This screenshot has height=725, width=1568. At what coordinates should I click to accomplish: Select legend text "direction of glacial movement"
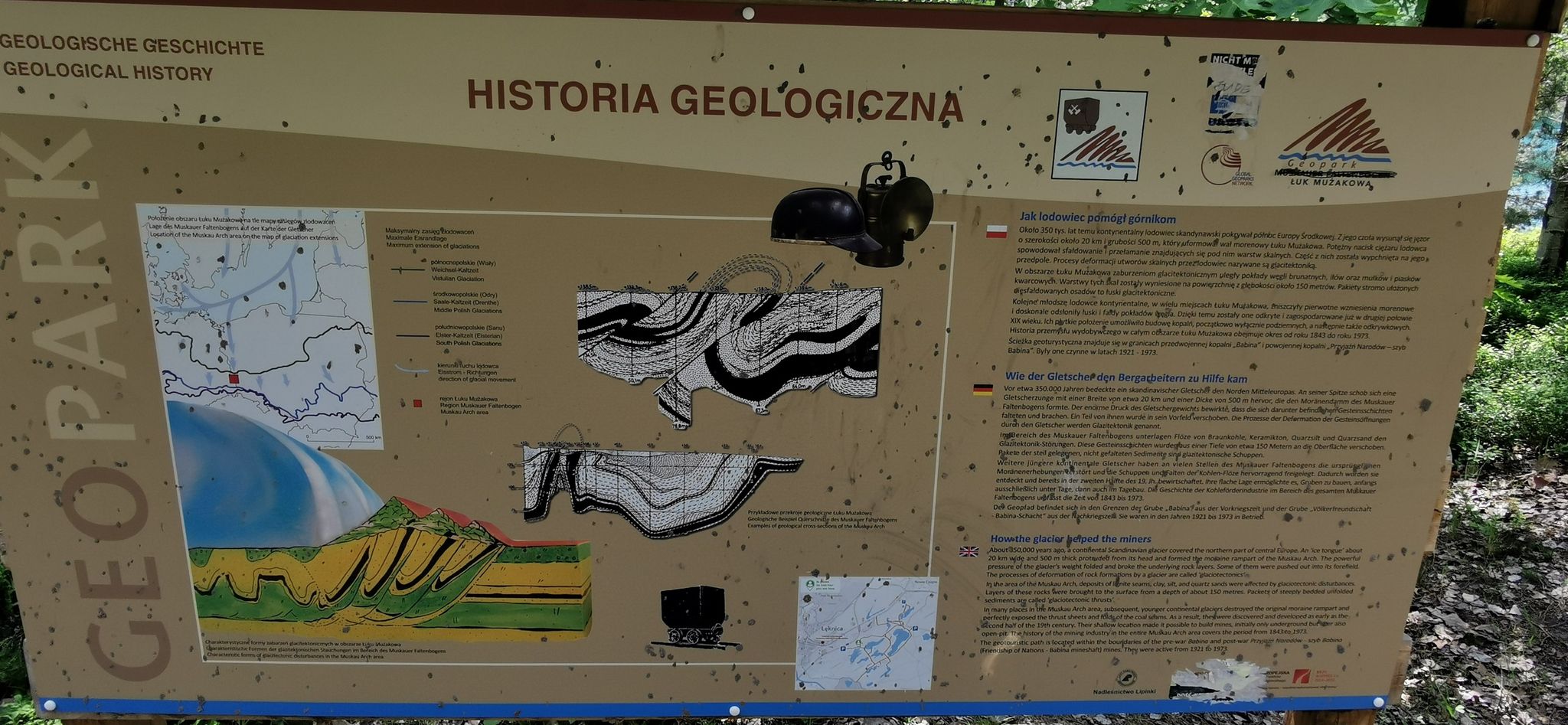point(478,380)
